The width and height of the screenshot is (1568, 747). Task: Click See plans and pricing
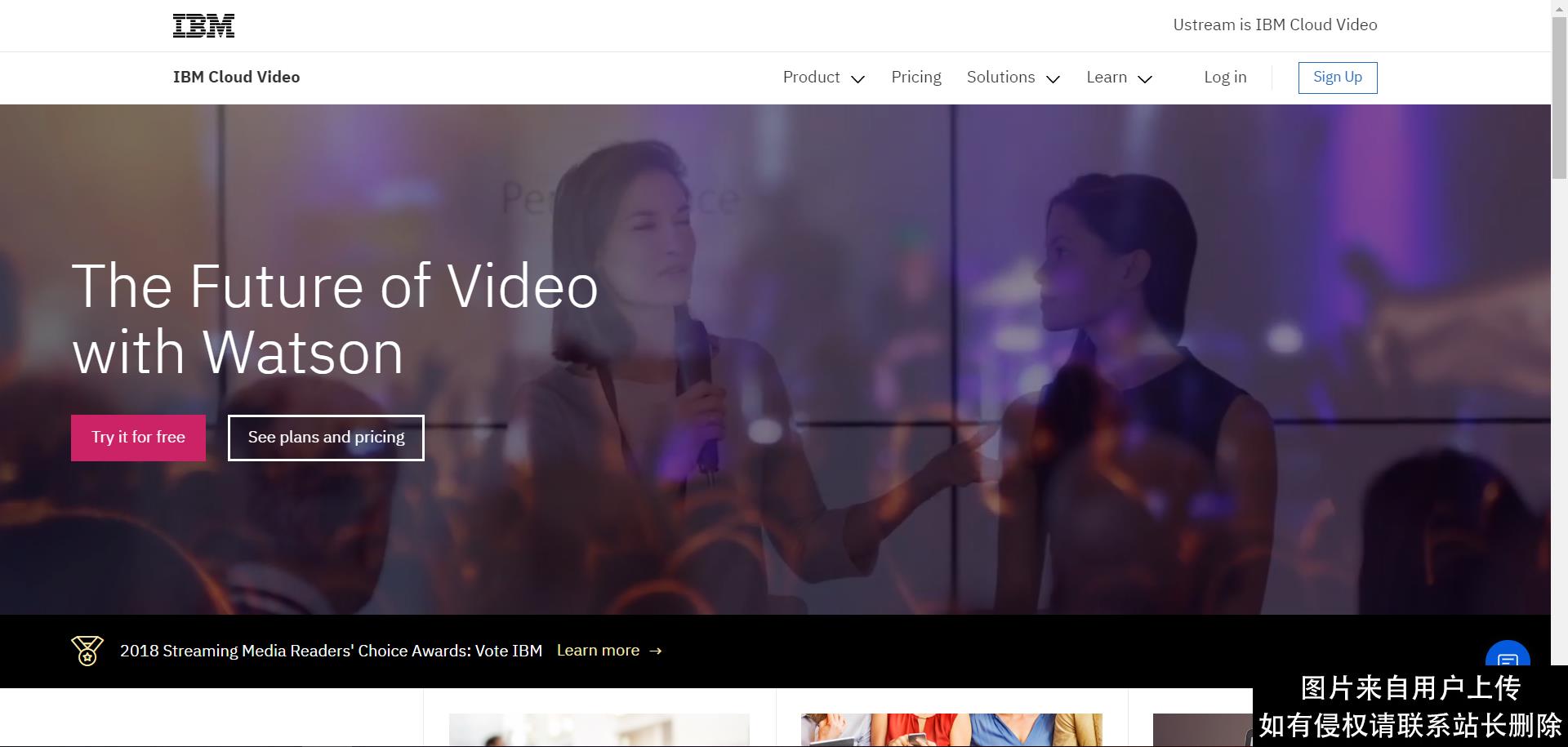click(x=326, y=438)
